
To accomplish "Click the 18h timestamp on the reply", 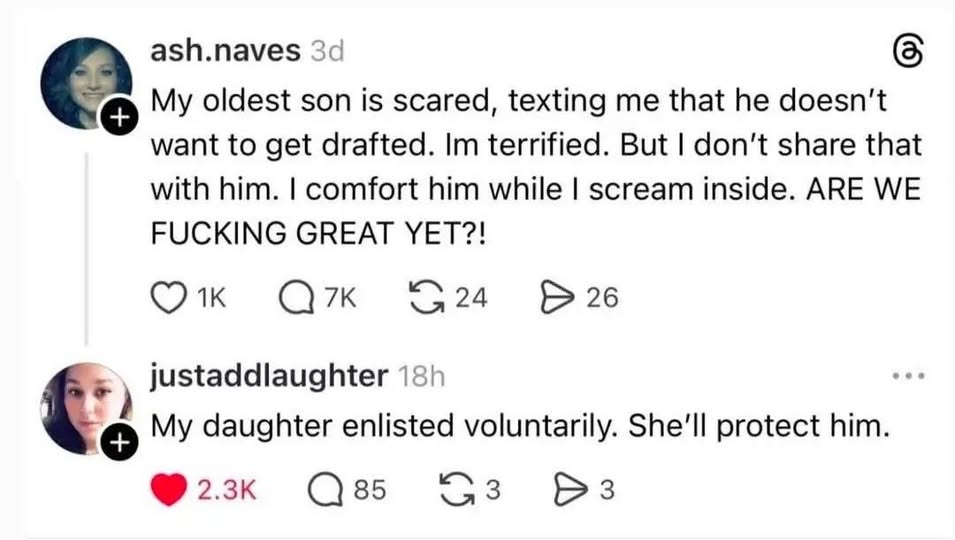I will pyautogui.click(x=421, y=377).
